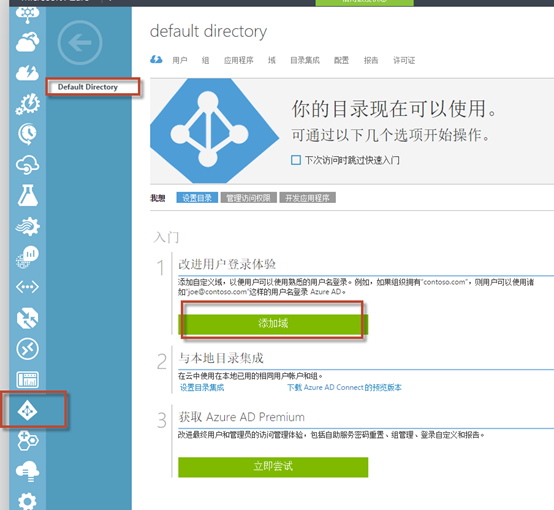Open the remote app circle icon in sidebar
Screen dimensions: 554x510
[28, 349]
